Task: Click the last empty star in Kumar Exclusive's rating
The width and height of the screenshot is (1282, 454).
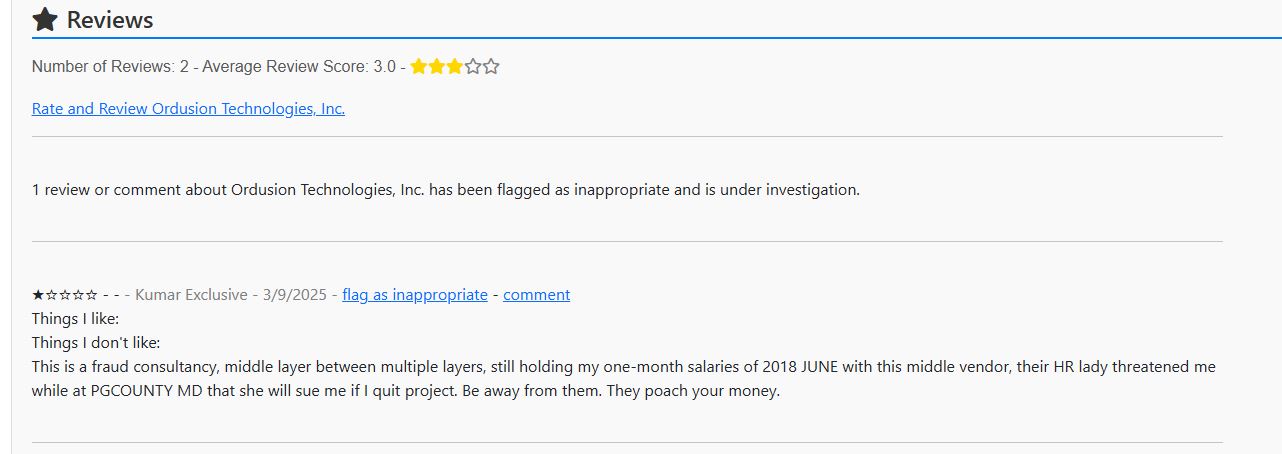Action: coord(92,295)
